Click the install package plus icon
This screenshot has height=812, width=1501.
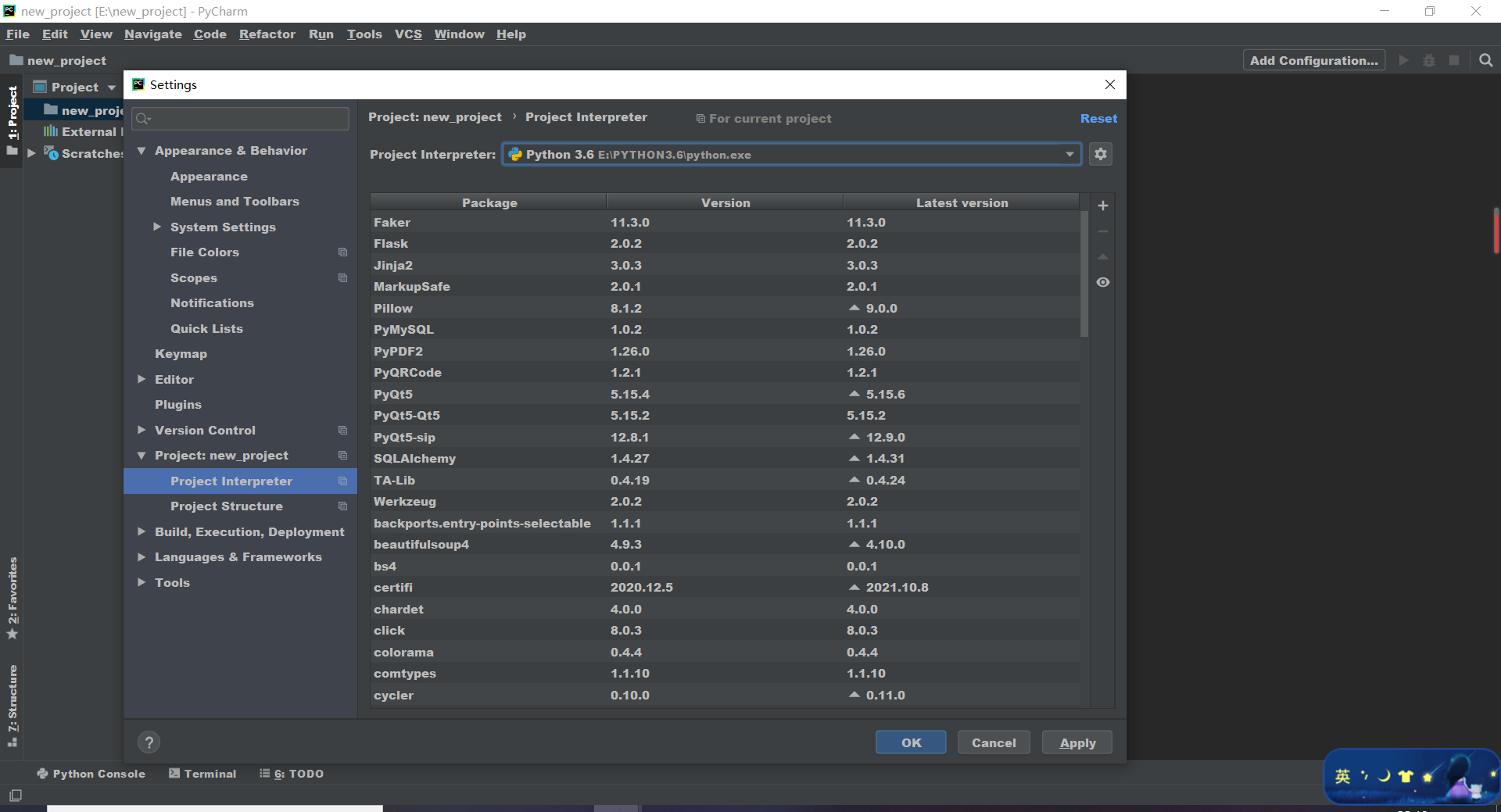pos(1103,206)
